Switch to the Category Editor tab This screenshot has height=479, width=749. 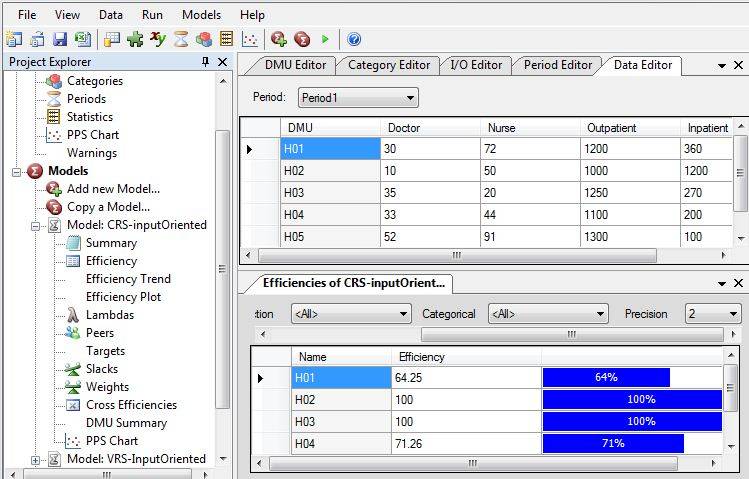click(388, 65)
